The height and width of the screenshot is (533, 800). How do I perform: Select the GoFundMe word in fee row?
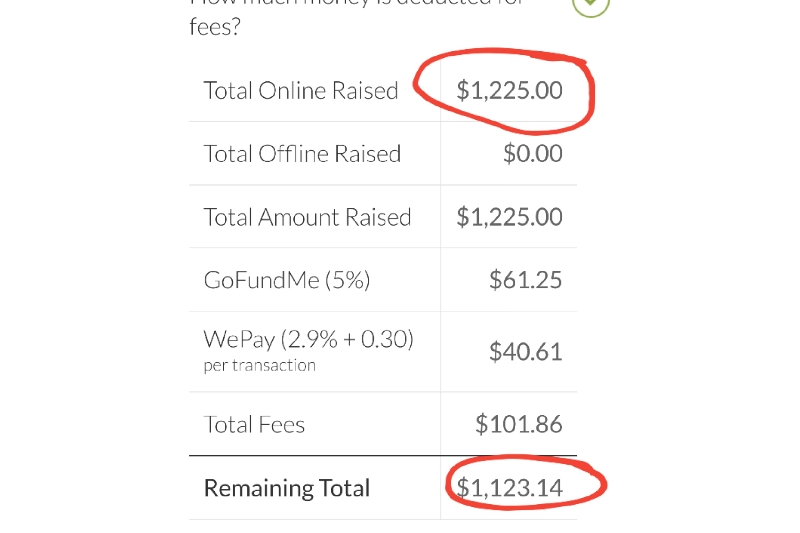click(x=261, y=280)
